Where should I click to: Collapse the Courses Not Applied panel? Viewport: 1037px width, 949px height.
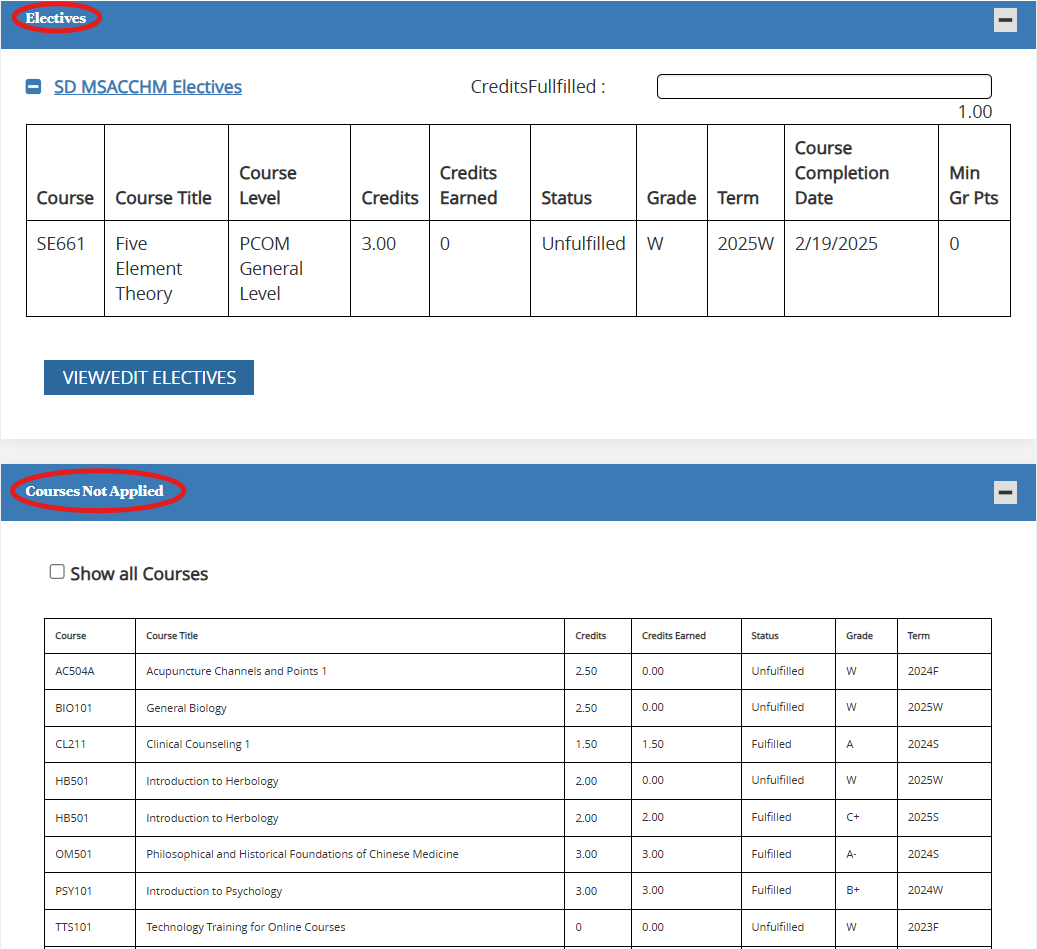point(1005,492)
